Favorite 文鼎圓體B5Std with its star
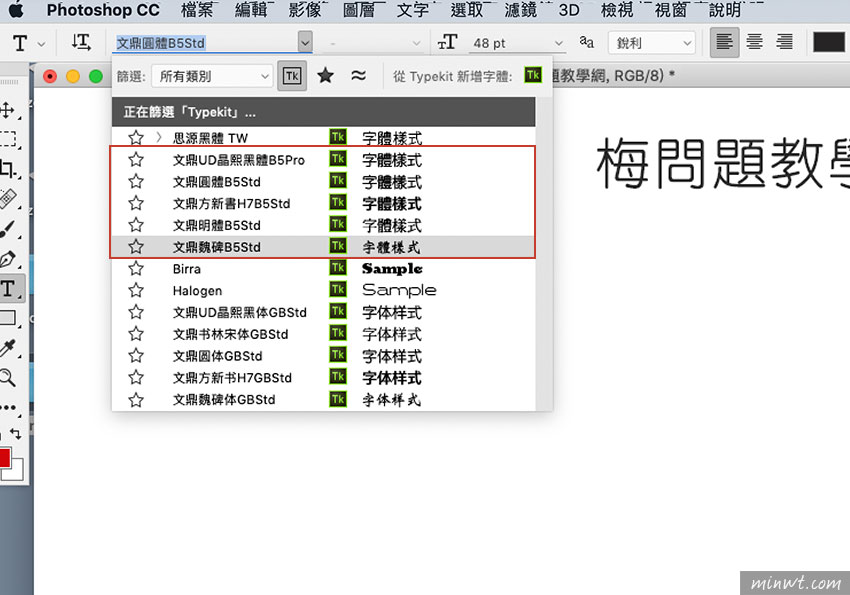 pos(135,181)
